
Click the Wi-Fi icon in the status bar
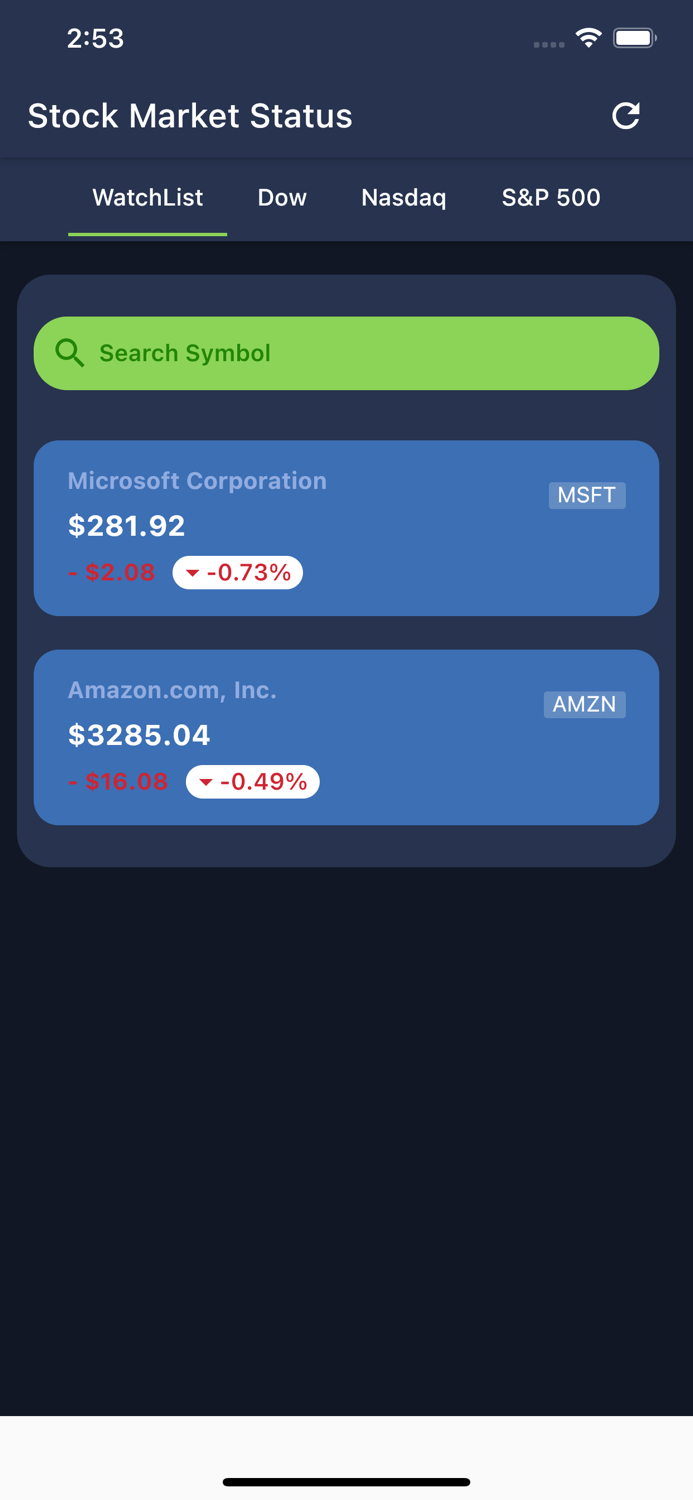(588, 37)
